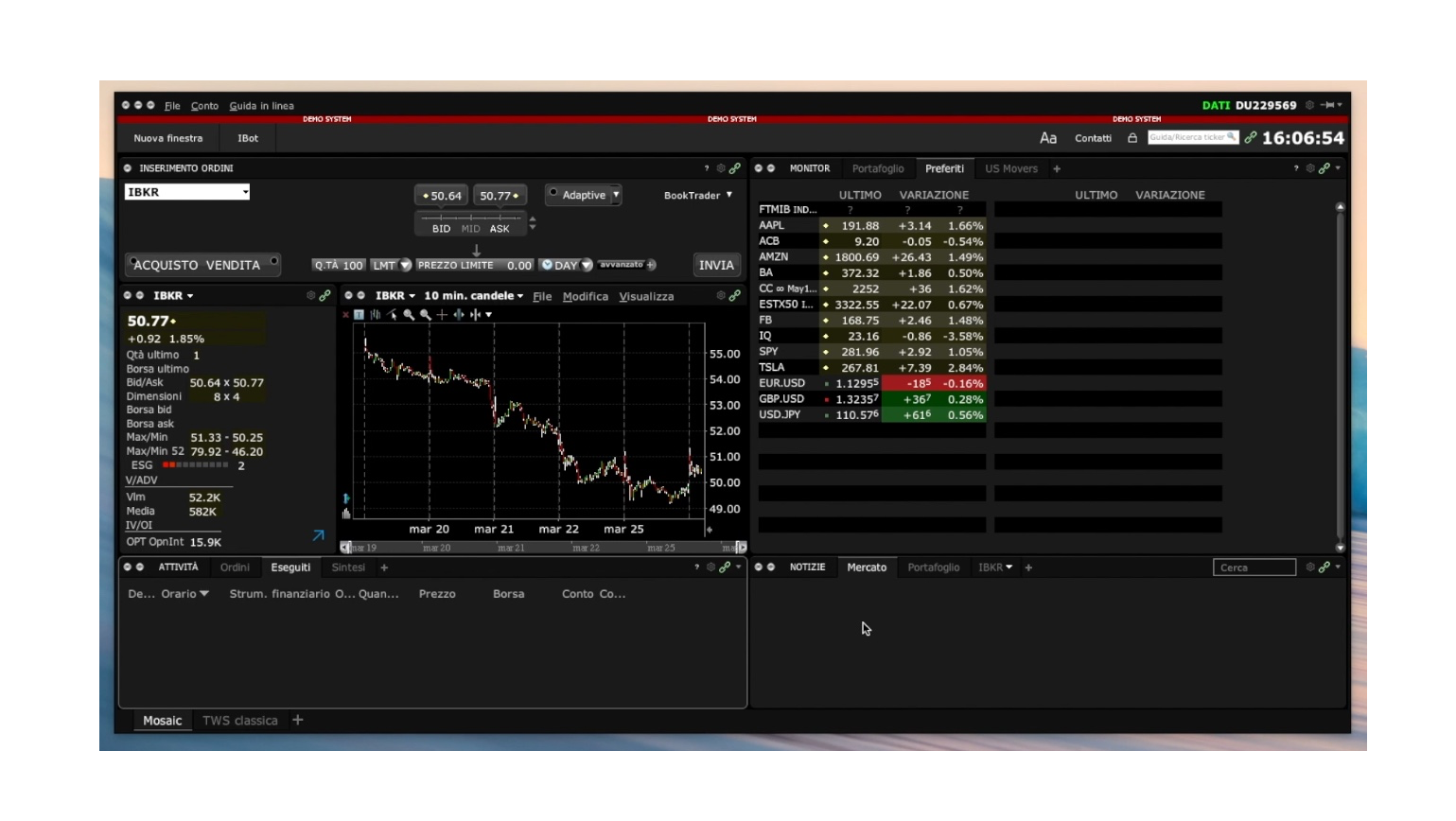Click the Attività panel link icon
The image size is (1456, 821).
click(725, 568)
